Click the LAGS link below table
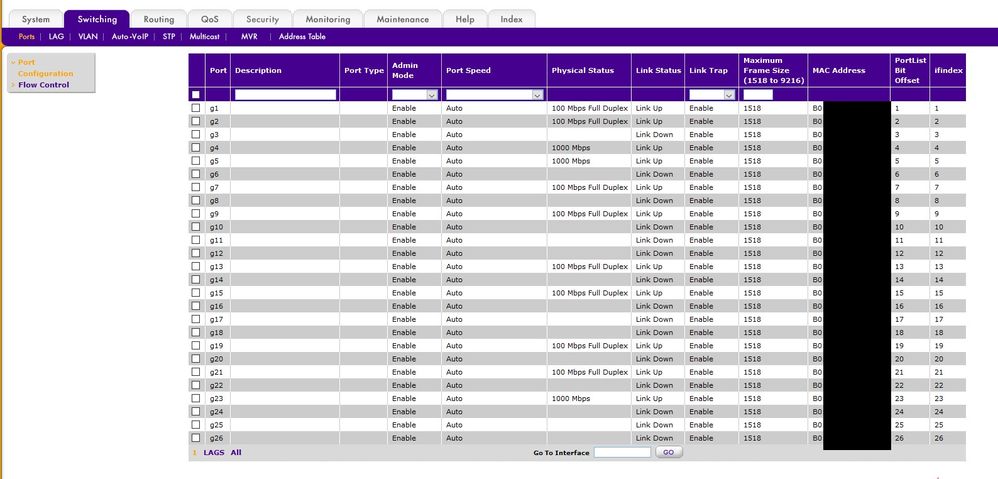Viewport: 998px width, 479px height. coord(214,452)
